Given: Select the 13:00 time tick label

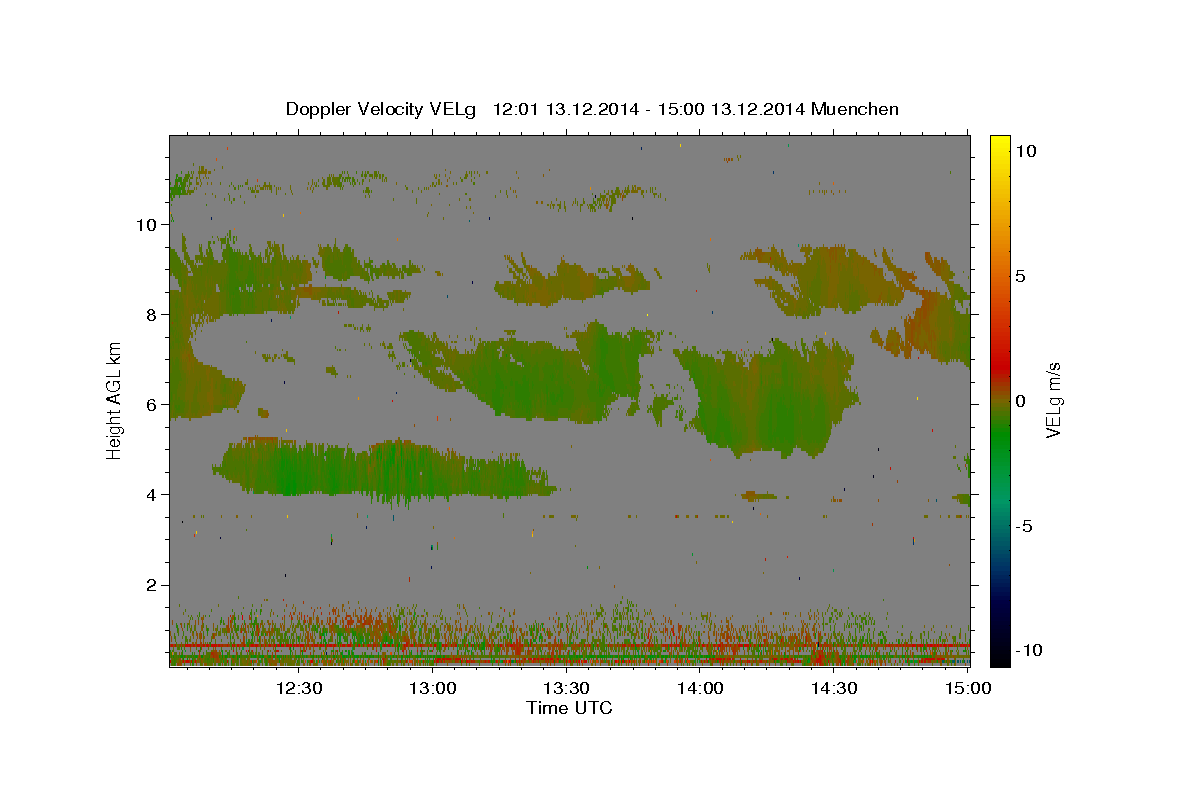Looking at the screenshot, I should pos(433,688).
